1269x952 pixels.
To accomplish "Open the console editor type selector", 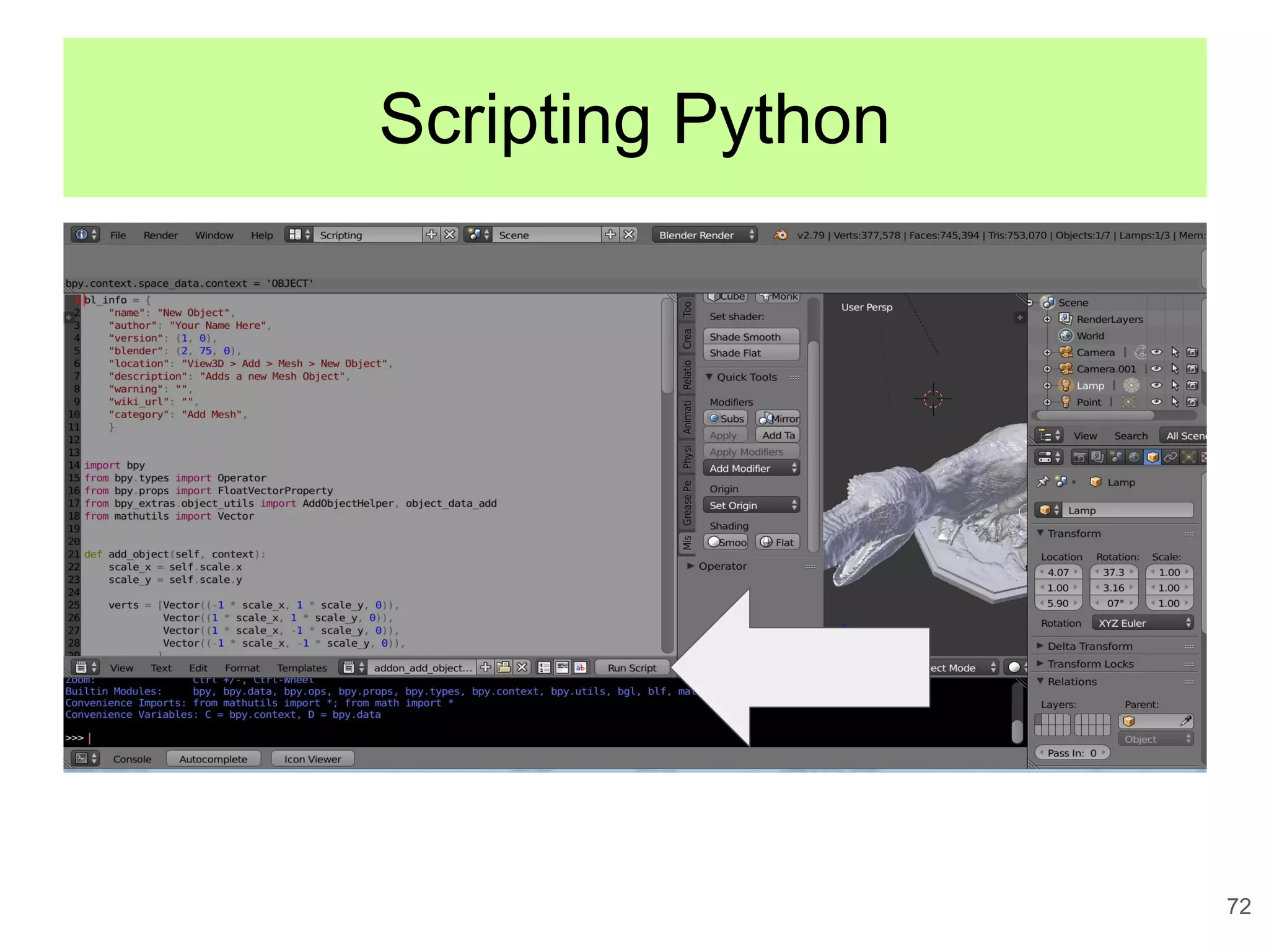I will [x=85, y=759].
